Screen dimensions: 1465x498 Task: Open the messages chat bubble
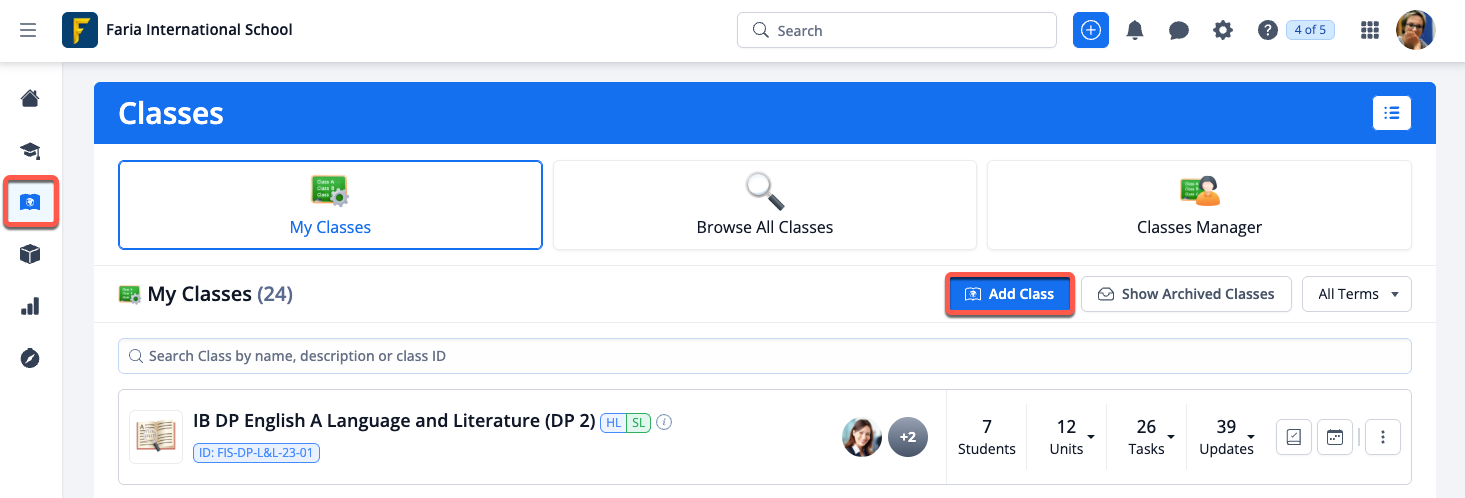pos(1179,30)
